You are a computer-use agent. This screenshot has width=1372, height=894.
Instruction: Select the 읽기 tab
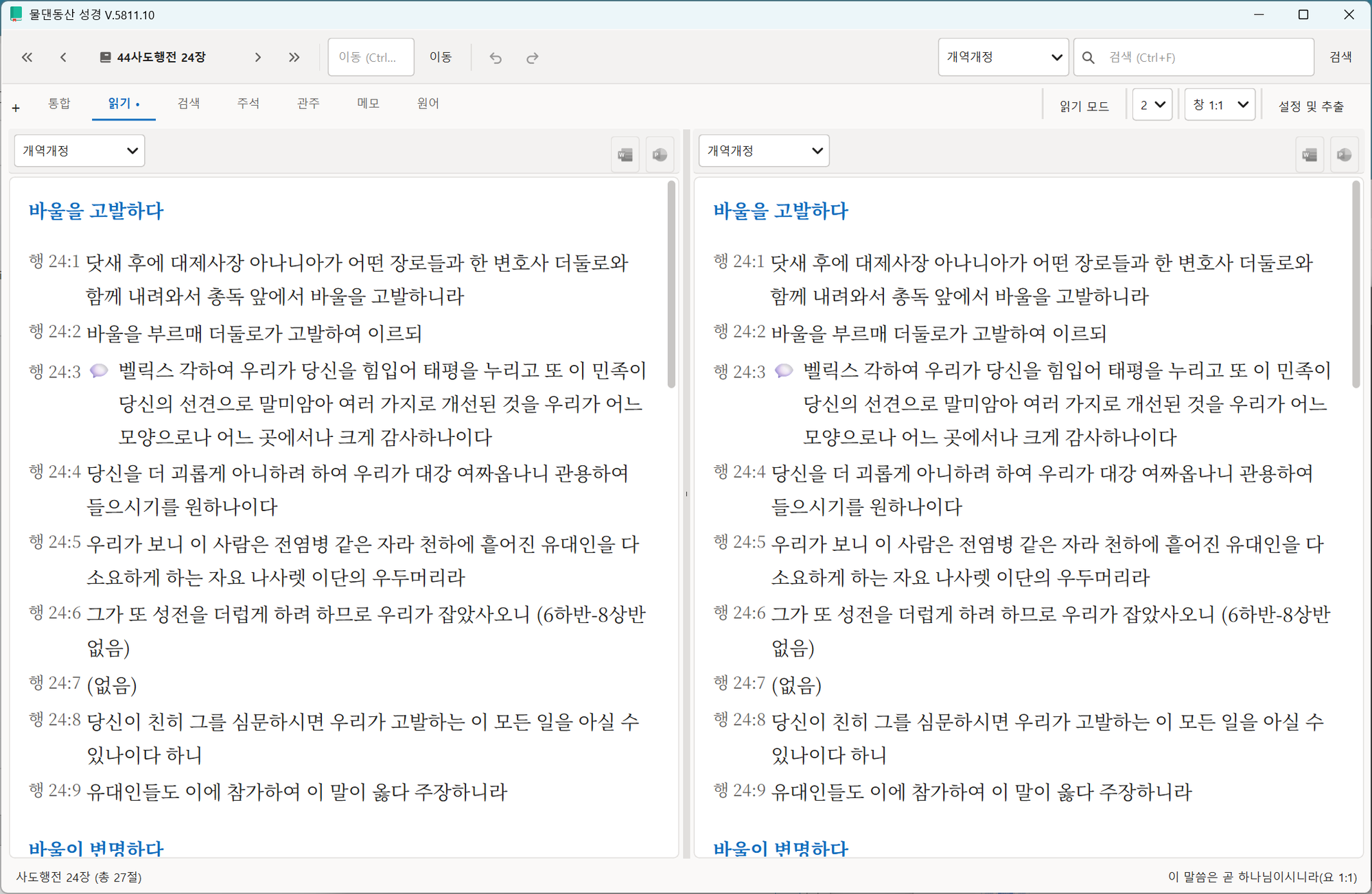pos(124,104)
